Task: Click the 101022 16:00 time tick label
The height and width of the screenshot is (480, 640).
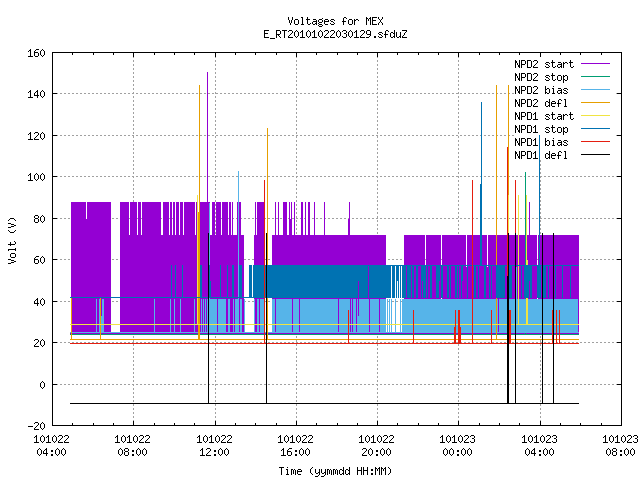Action: (x=295, y=445)
